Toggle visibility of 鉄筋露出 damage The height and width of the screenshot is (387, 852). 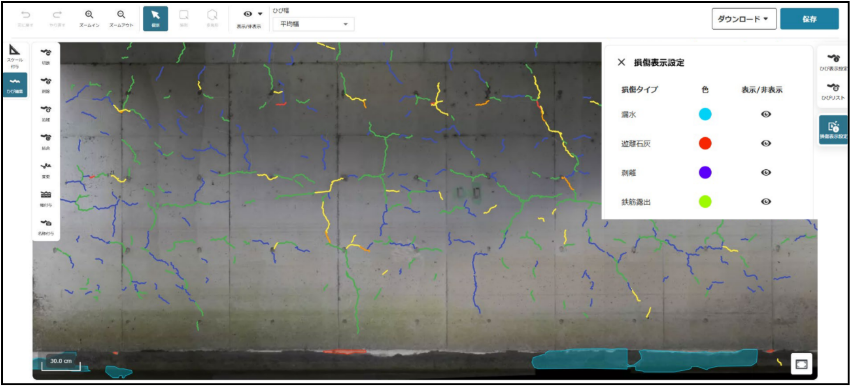tap(766, 201)
